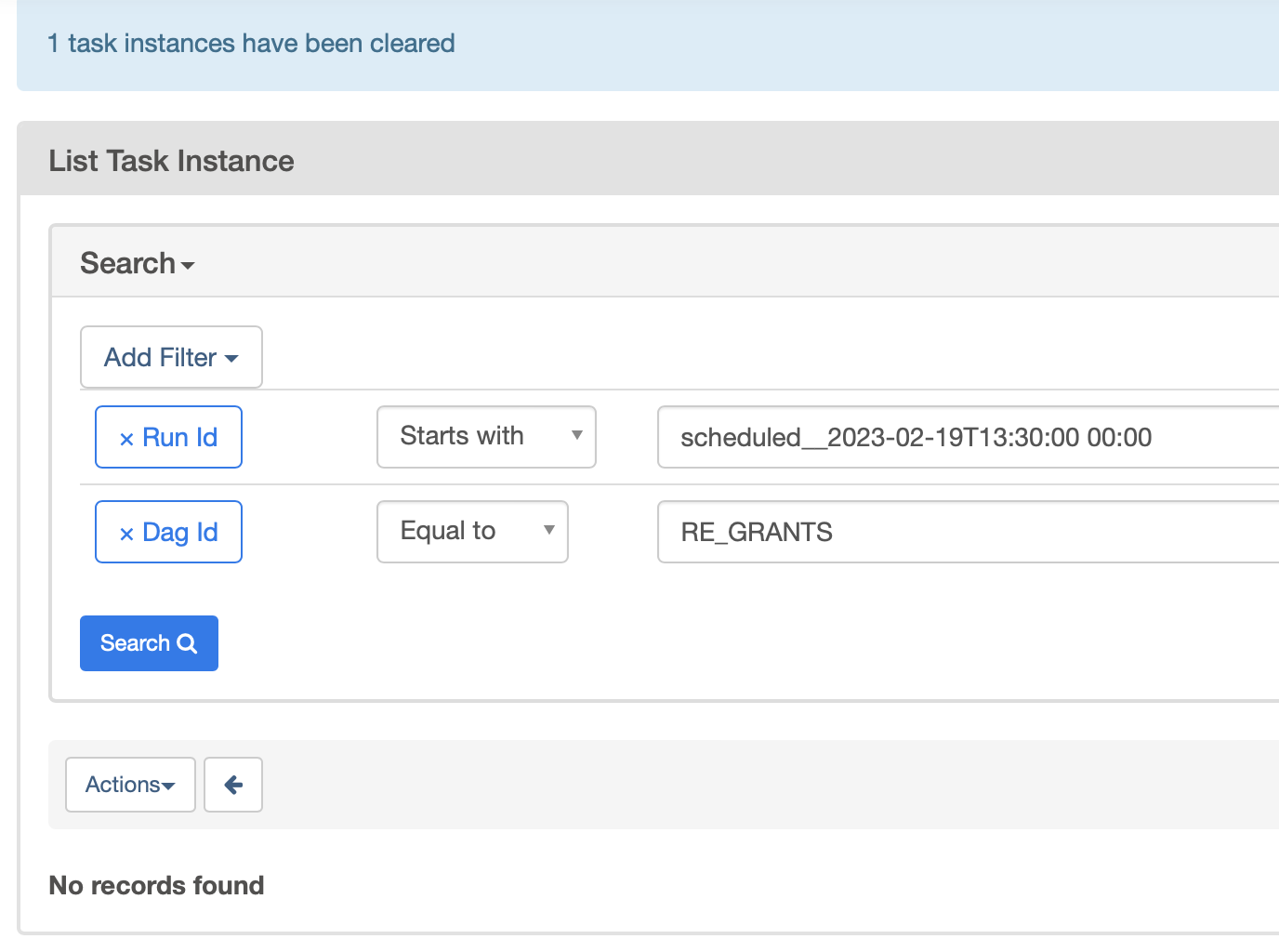Click the dropdown arrow on the Starts with selector
This screenshot has width=1279, height=952.
pyautogui.click(x=578, y=437)
